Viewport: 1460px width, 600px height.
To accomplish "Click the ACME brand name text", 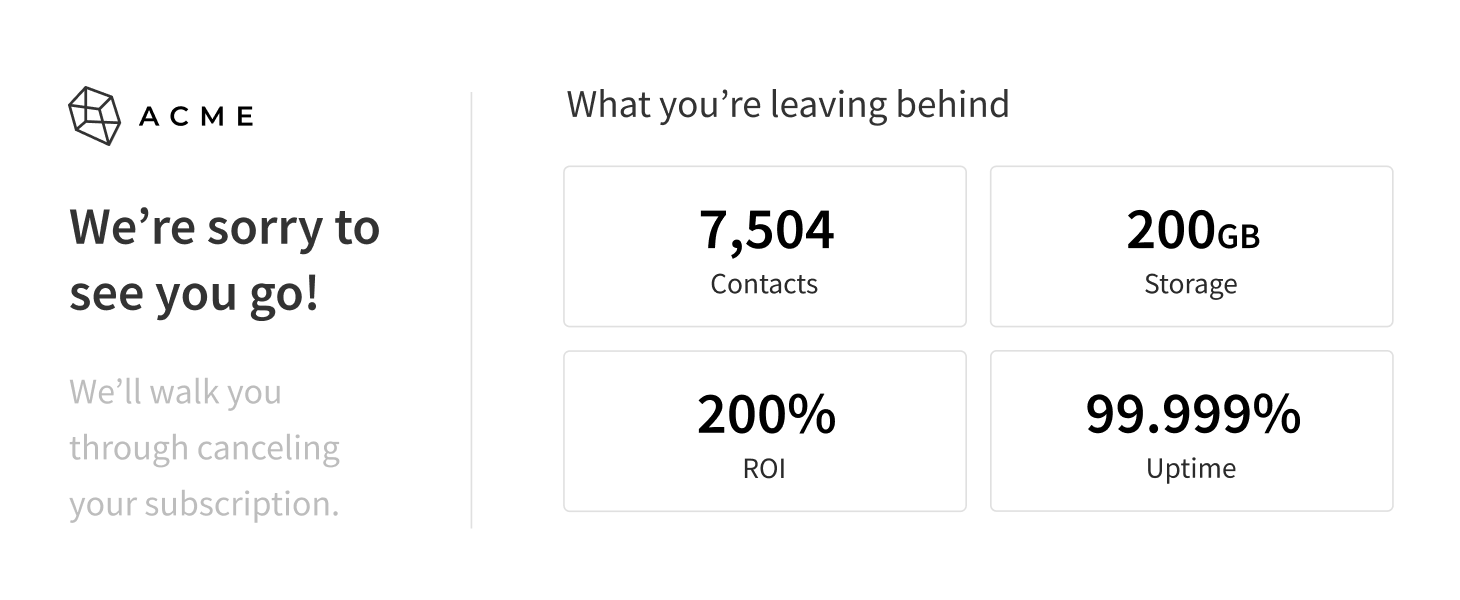I will (x=196, y=117).
